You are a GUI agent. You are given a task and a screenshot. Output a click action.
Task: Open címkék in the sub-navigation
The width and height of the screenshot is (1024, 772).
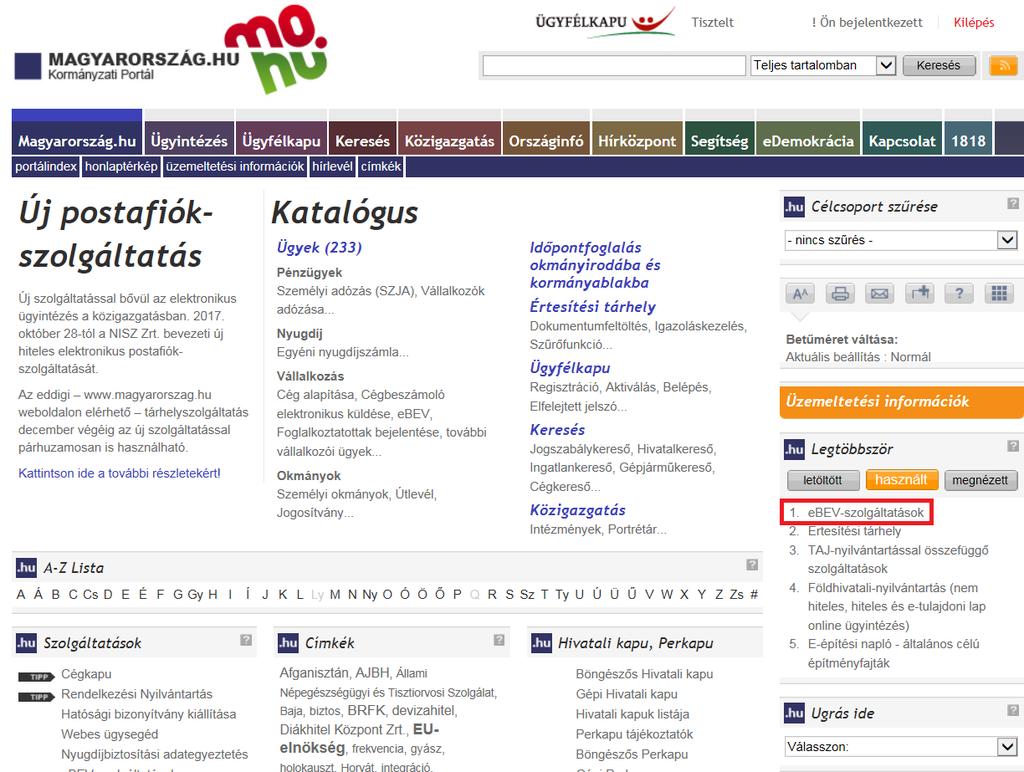(381, 167)
